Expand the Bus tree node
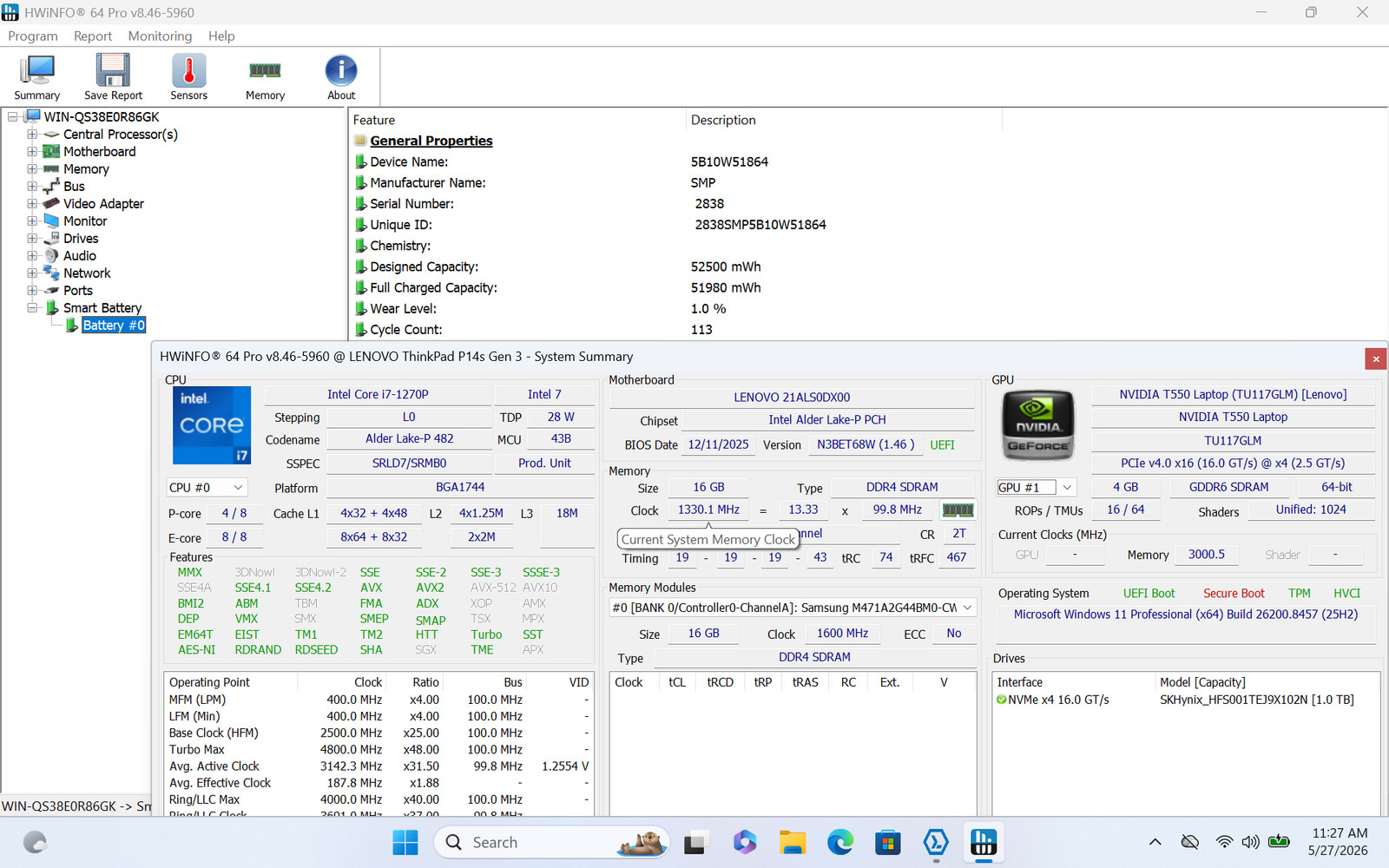This screenshot has width=1389, height=868. [32, 187]
